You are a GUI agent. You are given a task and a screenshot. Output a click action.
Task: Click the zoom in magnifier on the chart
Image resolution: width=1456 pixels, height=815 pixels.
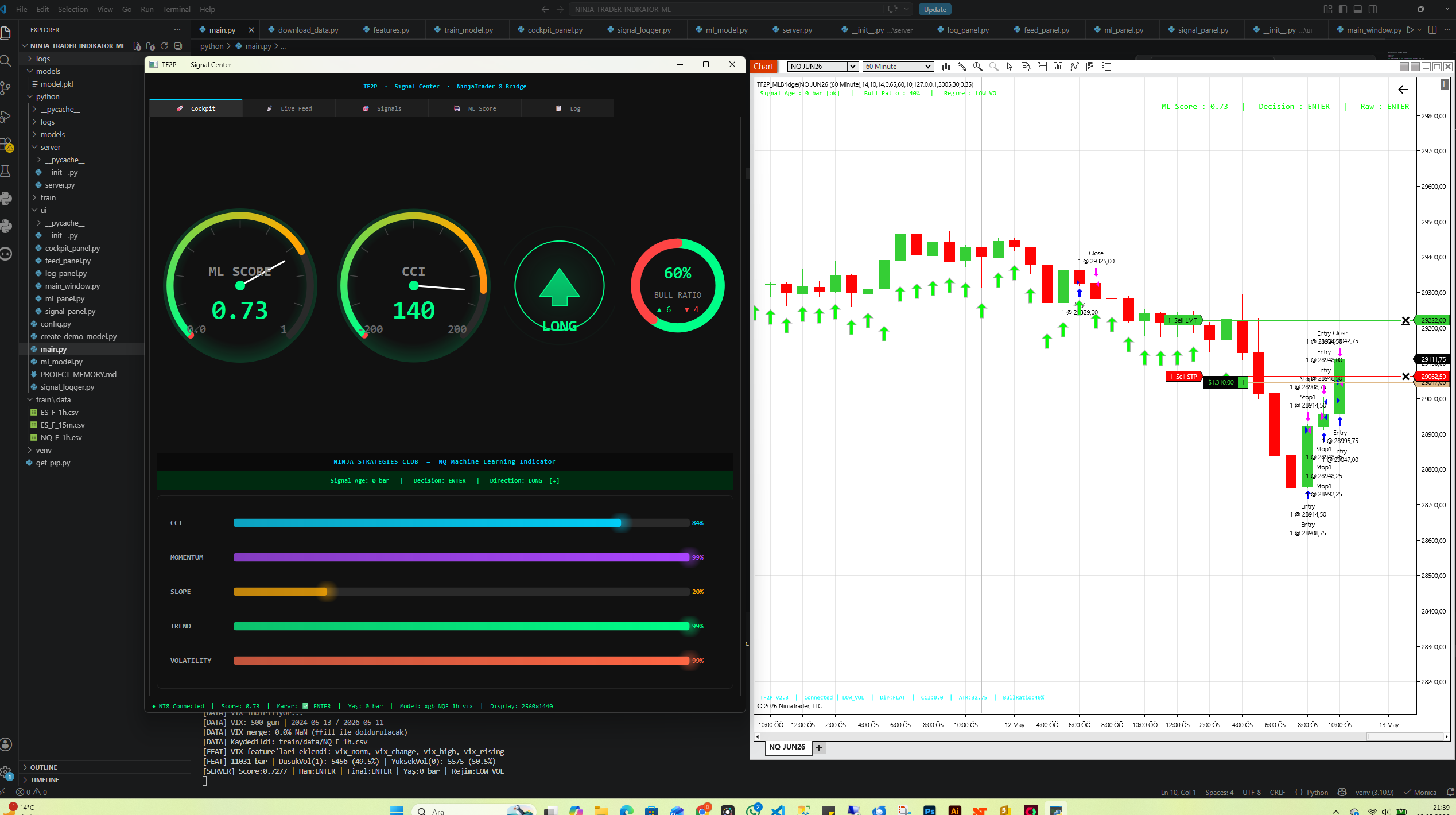978,67
